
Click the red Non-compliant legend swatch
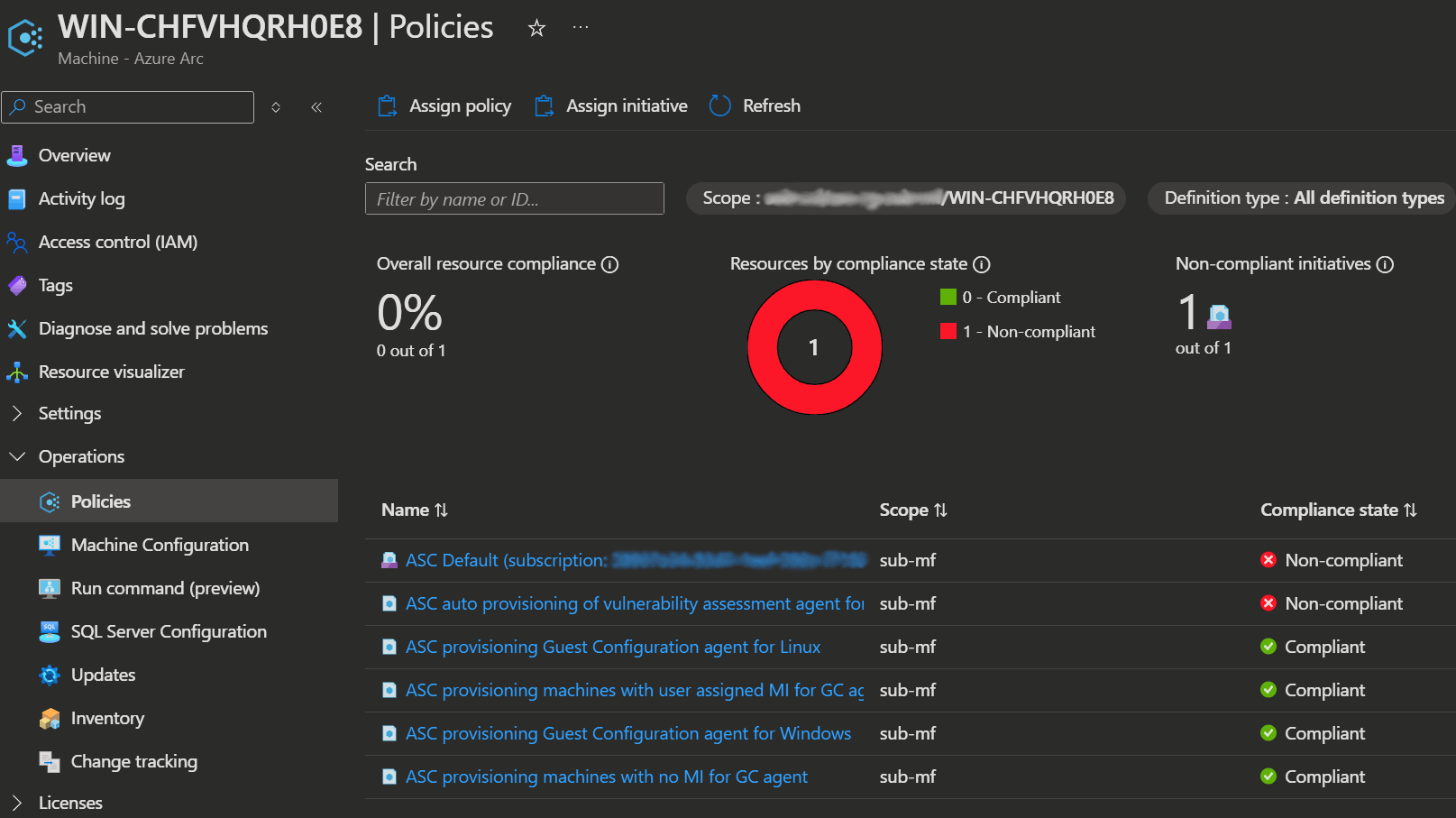(948, 331)
